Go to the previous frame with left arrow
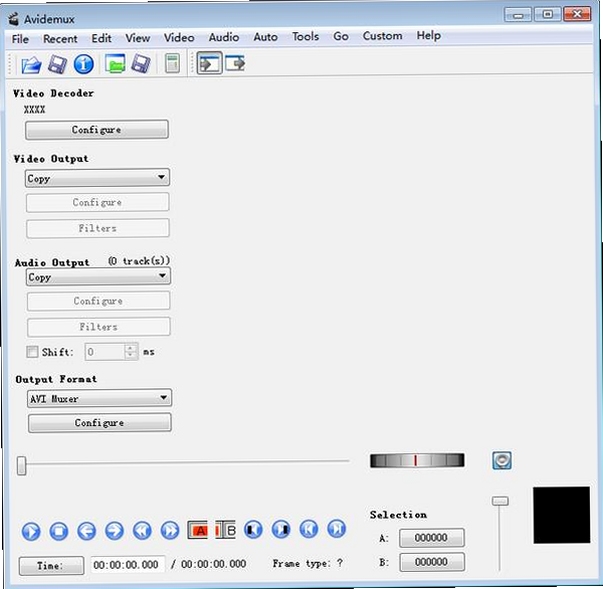The image size is (603, 589). (x=87, y=531)
